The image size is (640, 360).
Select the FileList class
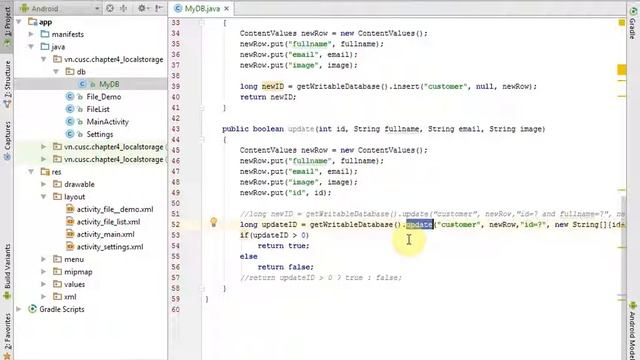[98, 109]
